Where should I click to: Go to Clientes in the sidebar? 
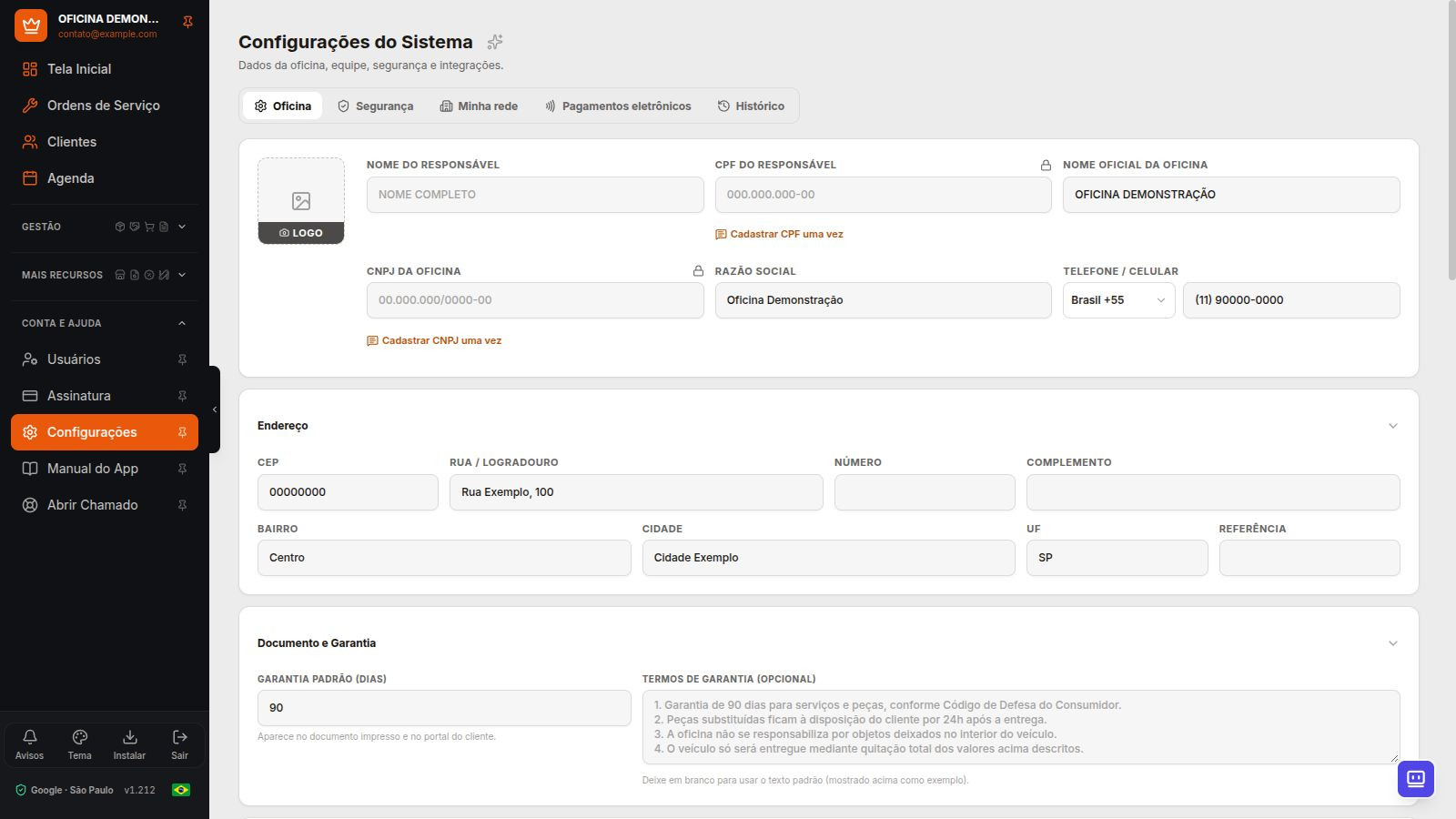[105, 142]
